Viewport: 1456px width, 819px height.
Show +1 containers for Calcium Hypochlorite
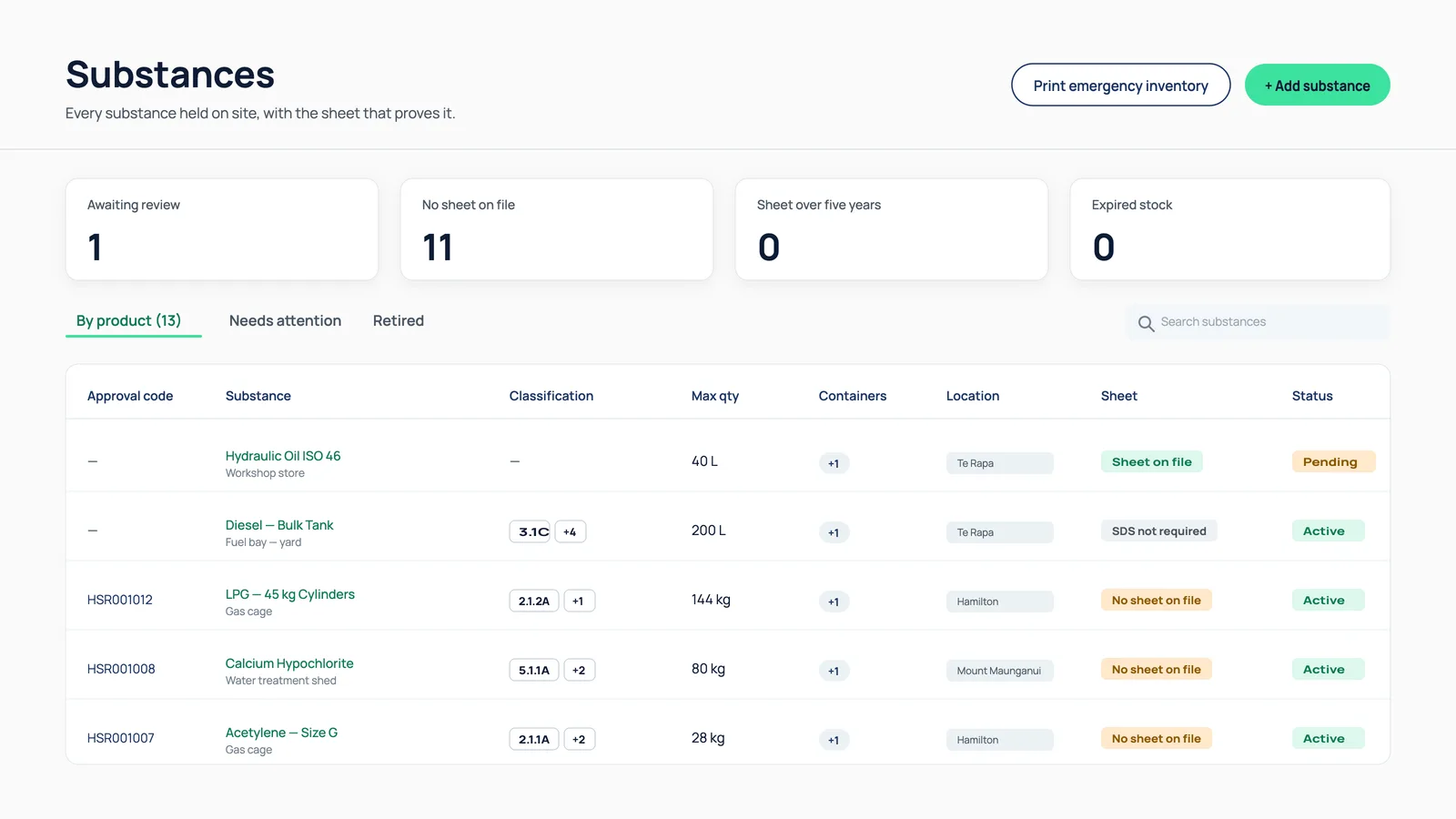pyautogui.click(x=834, y=671)
